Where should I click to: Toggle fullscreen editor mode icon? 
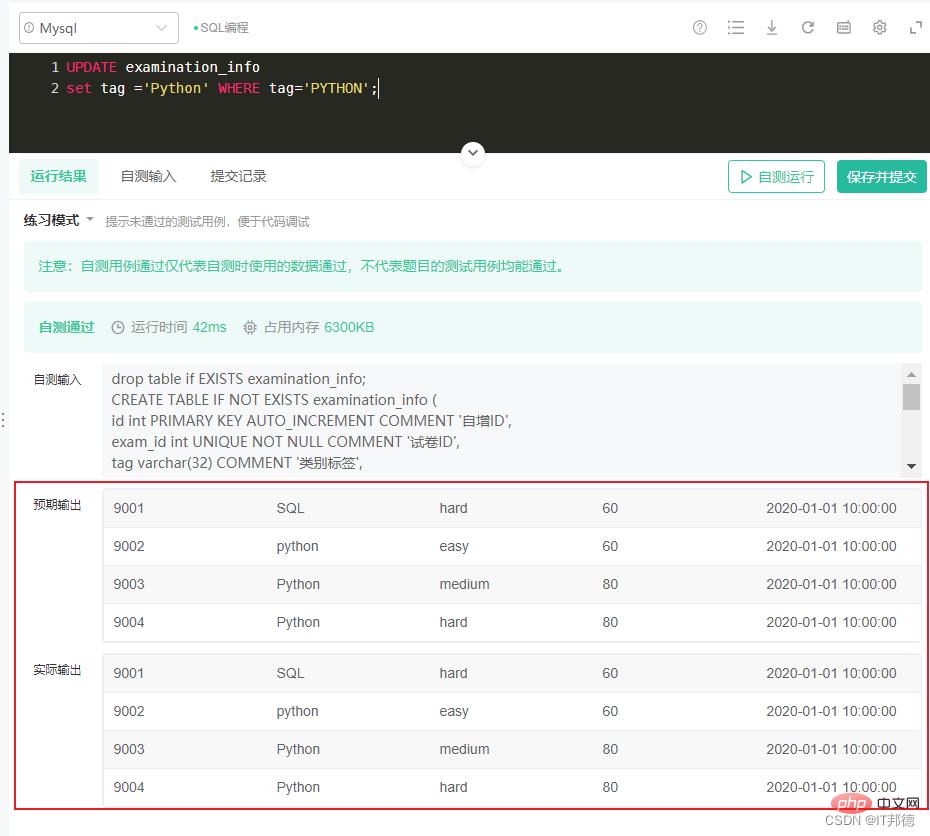pos(915,28)
